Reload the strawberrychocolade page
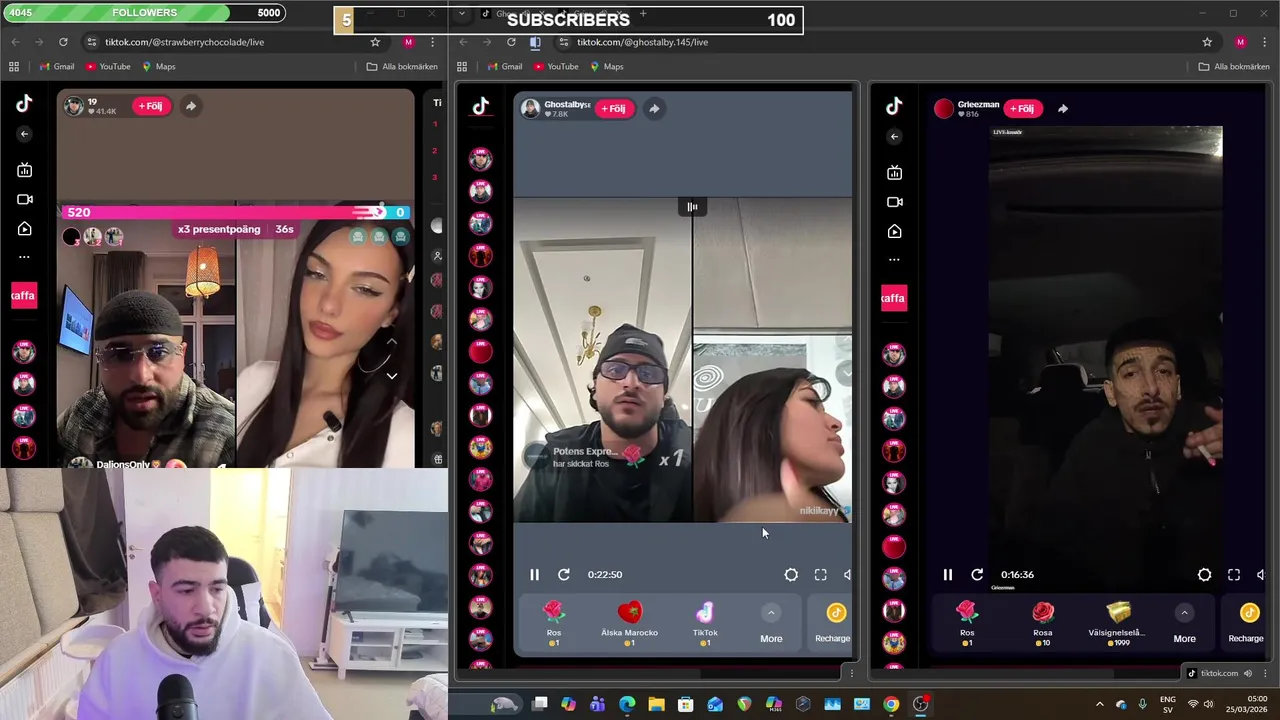This screenshot has height=720, width=1280. click(63, 42)
